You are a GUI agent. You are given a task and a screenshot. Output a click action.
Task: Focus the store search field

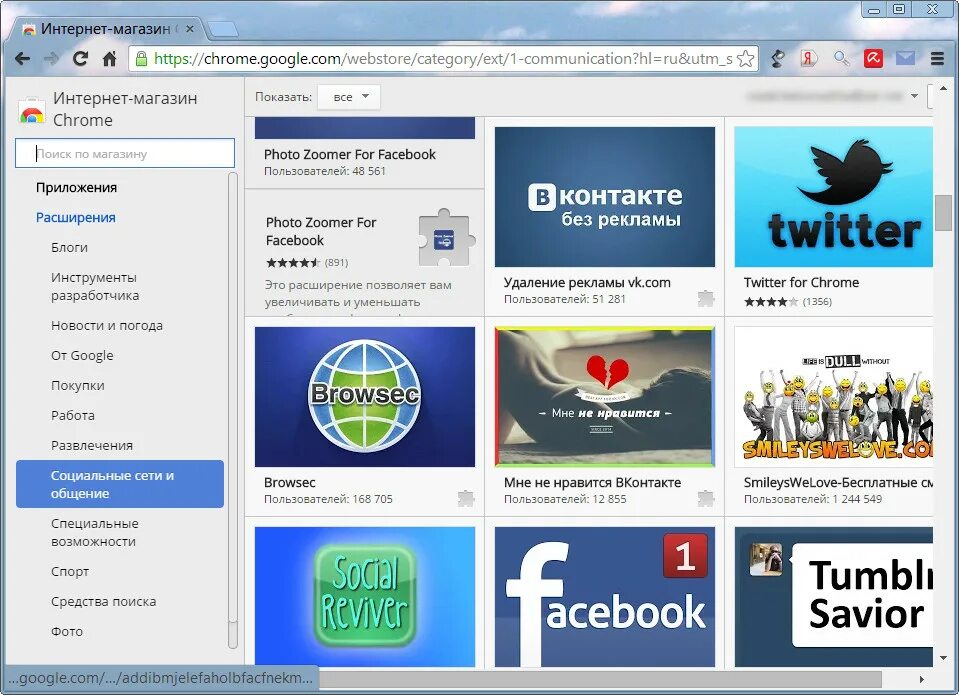click(125, 153)
